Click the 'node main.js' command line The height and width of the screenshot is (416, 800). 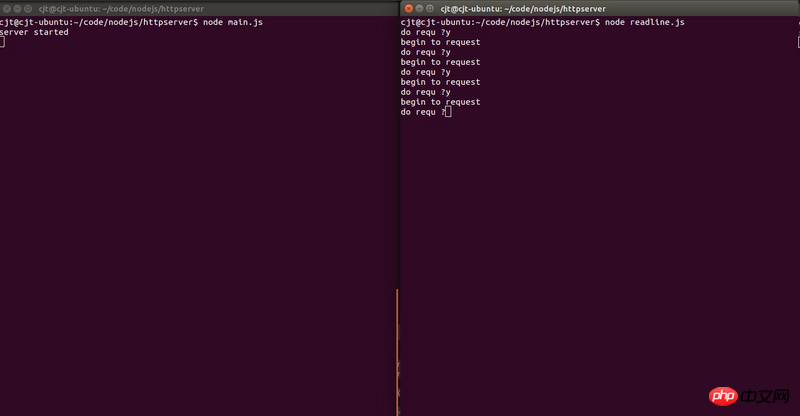pos(131,22)
